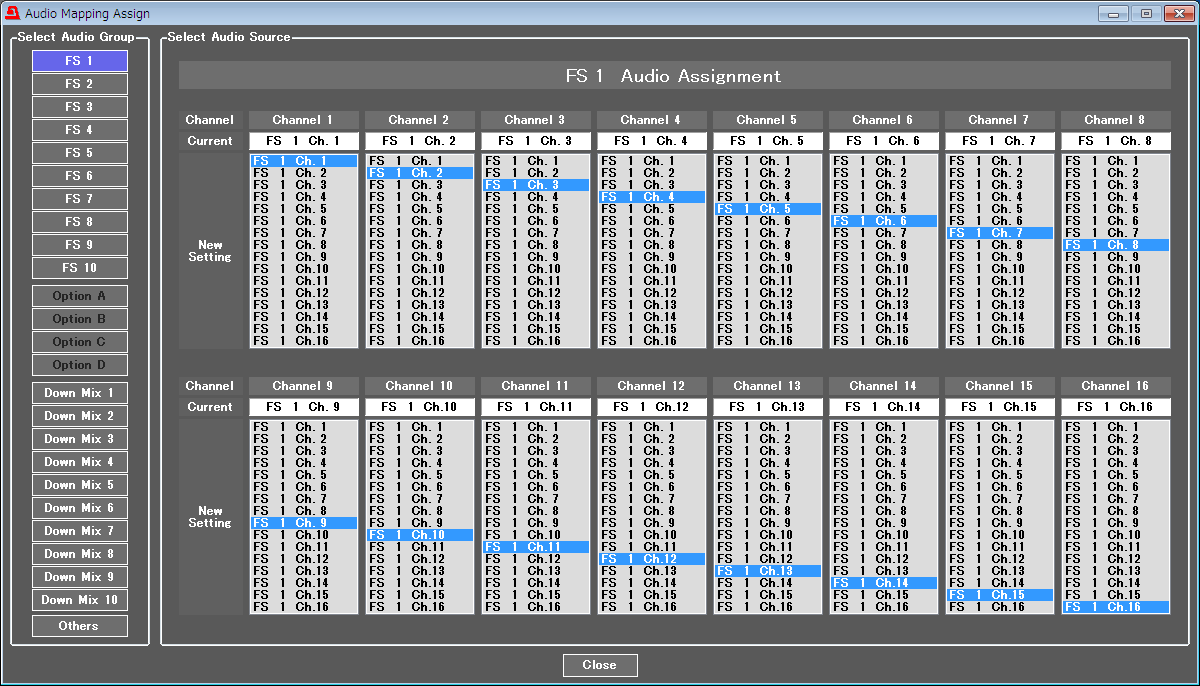
Task: Pick FS 1 Ch. 1 in Channel 9 list
Action: (x=303, y=427)
